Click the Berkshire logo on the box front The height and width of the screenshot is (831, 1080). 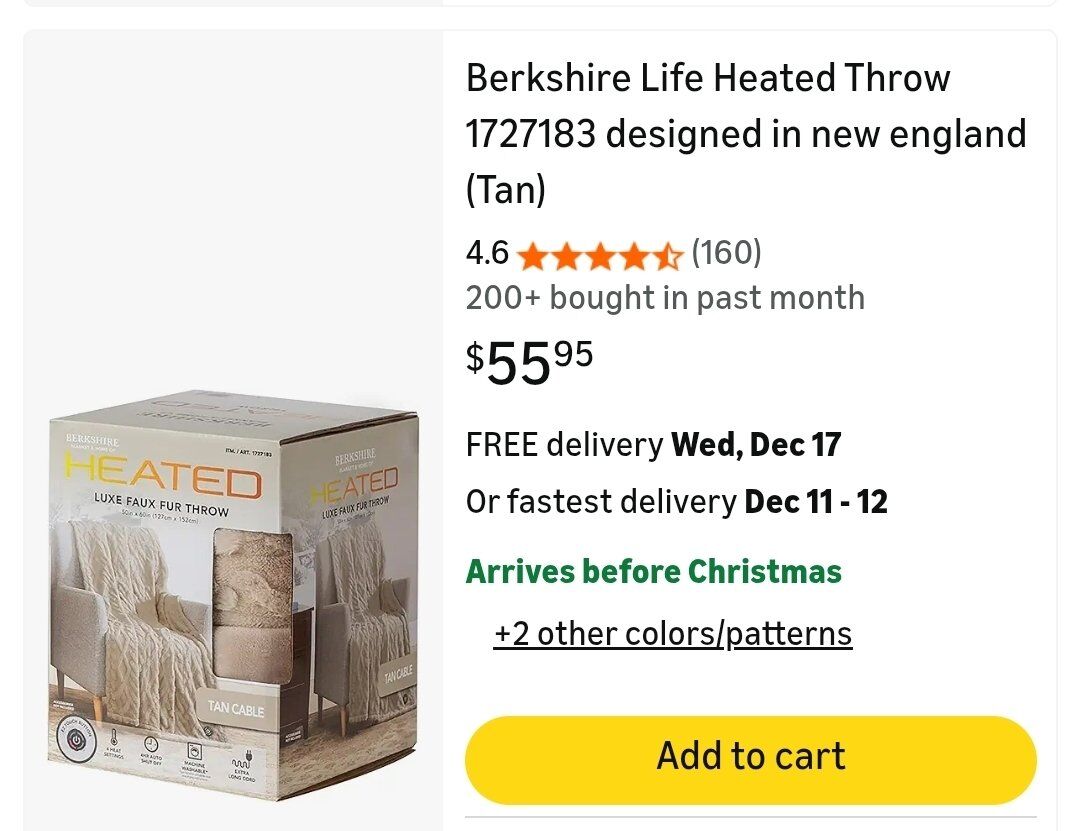92,441
